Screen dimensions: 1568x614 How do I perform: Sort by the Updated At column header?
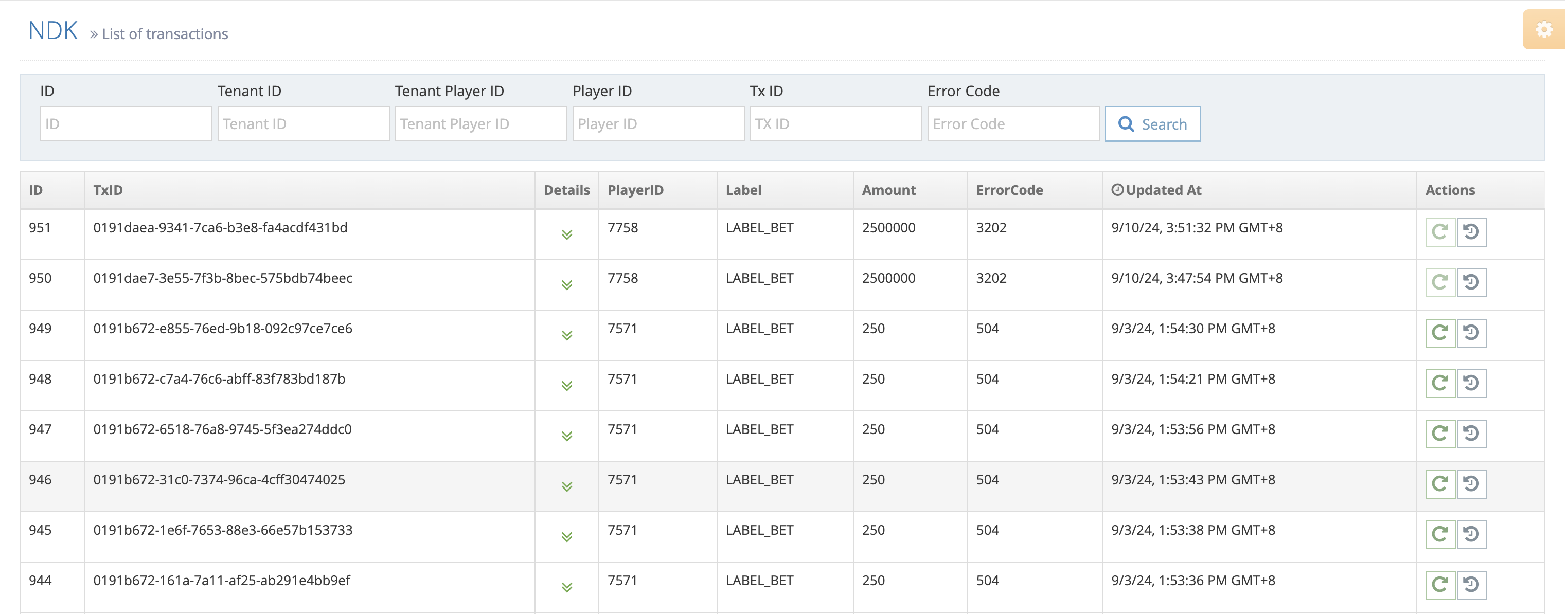[x=1163, y=190]
